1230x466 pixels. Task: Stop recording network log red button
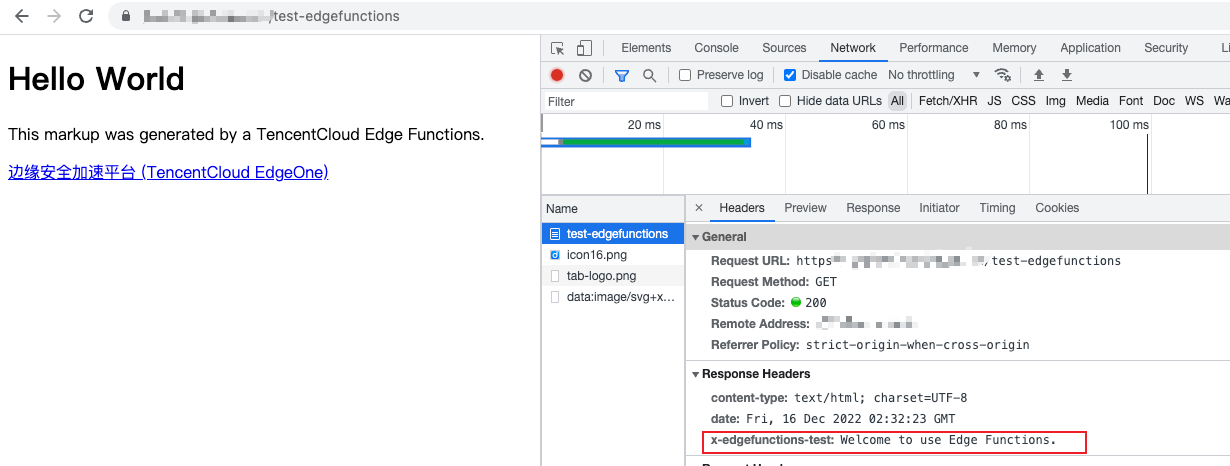point(557,75)
